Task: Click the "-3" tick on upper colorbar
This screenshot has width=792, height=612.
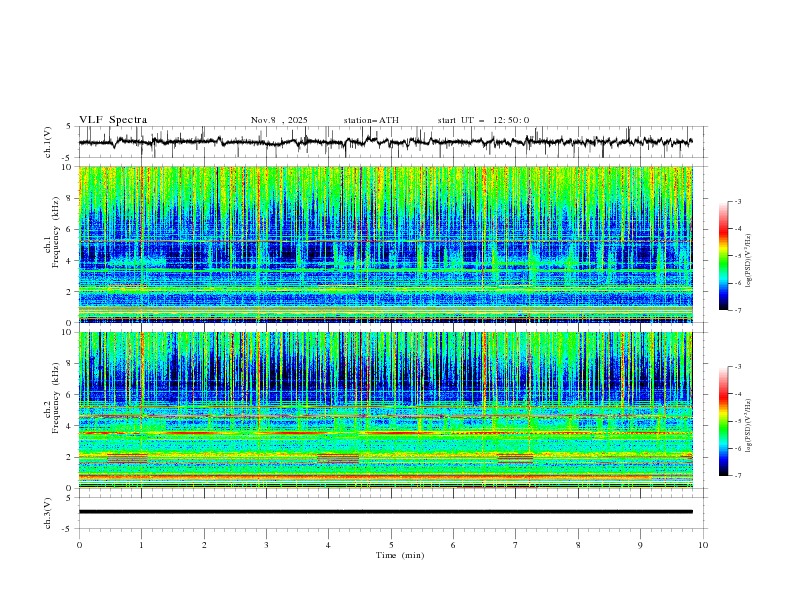Action: [738, 201]
